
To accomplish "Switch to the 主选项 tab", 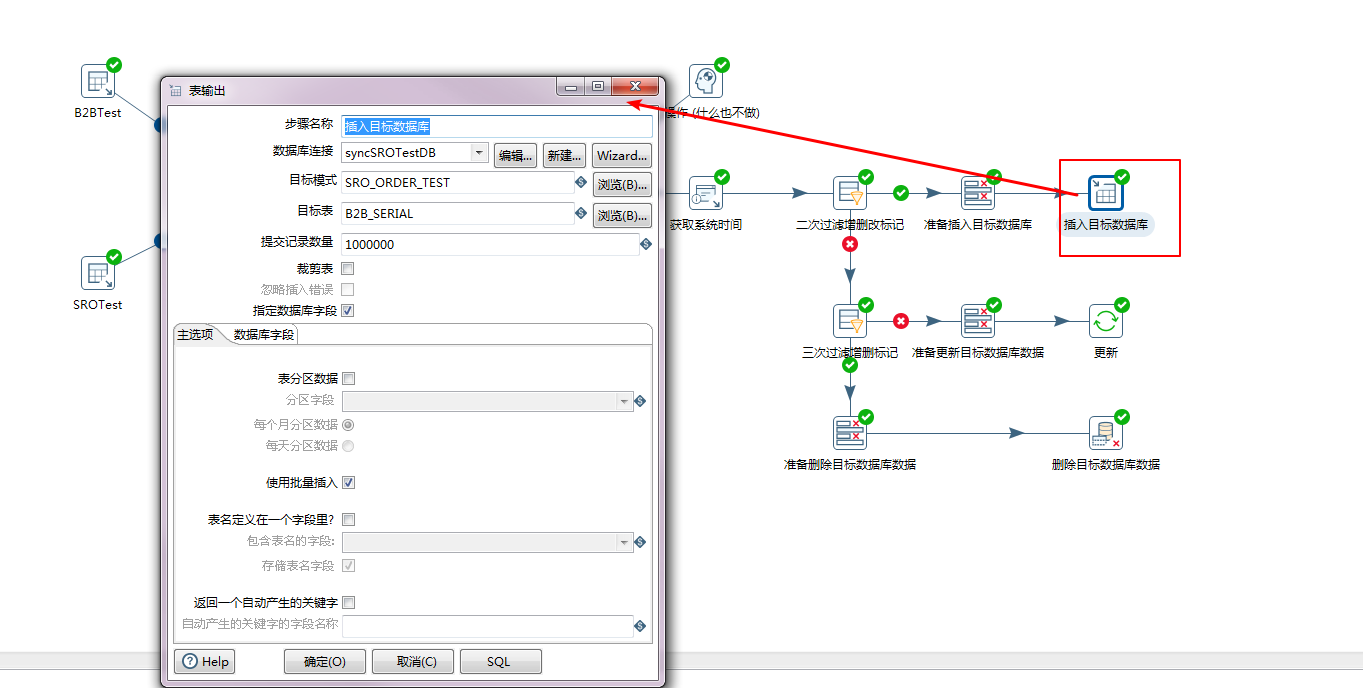I will tap(195, 334).
